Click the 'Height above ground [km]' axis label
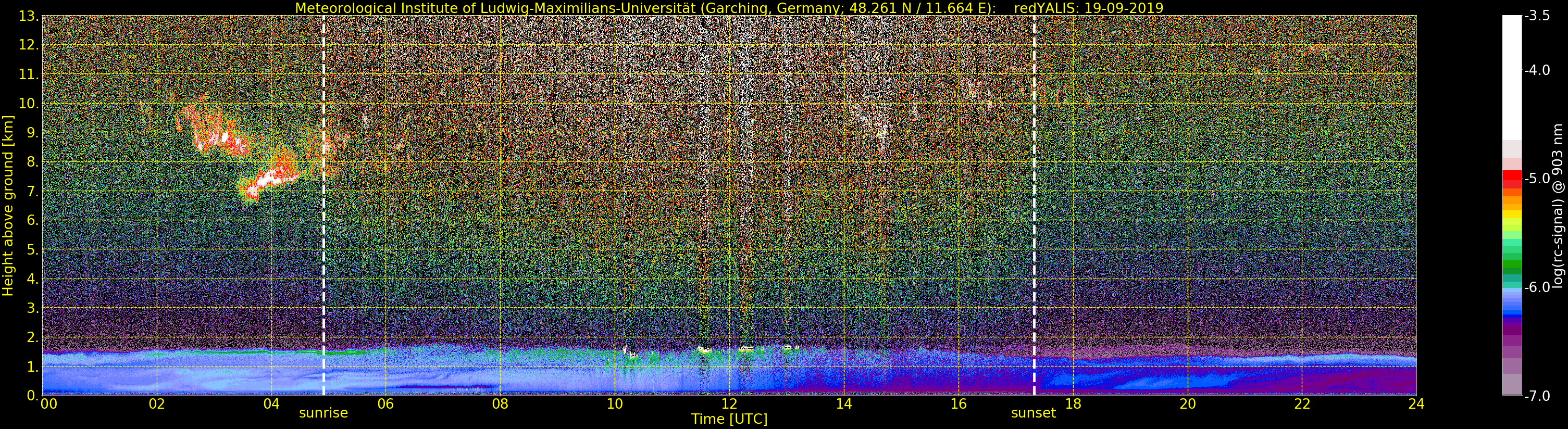1568x429 pixels. (x=8, y=206)
